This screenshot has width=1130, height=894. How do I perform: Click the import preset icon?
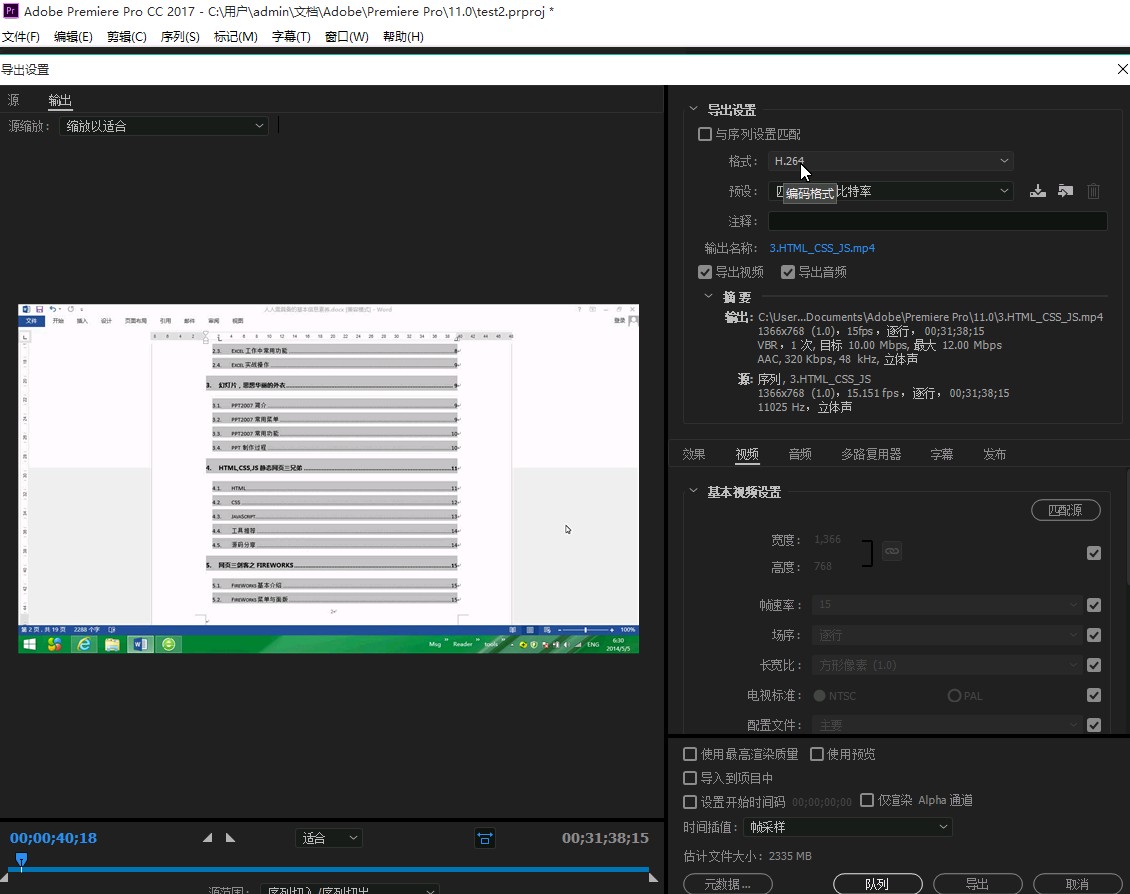(1066, 191)
